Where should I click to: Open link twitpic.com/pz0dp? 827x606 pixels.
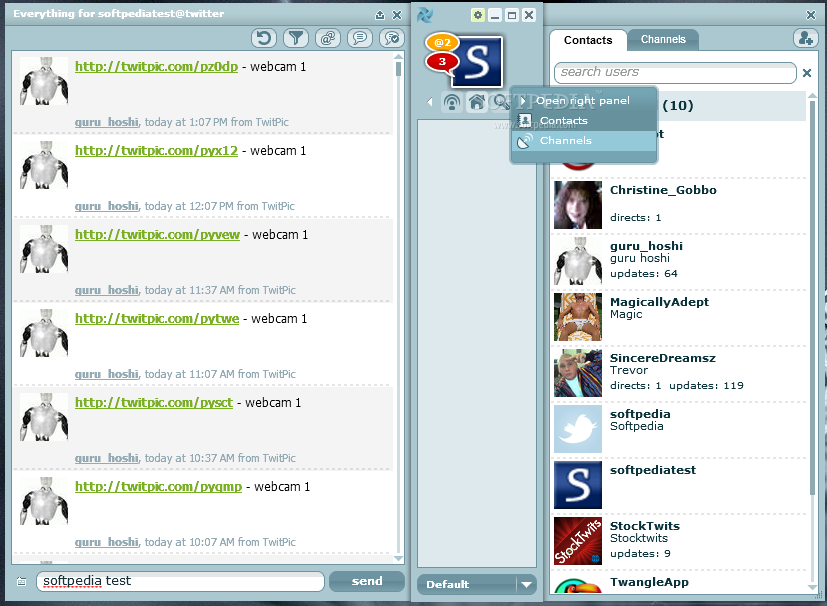click(156, 66)
